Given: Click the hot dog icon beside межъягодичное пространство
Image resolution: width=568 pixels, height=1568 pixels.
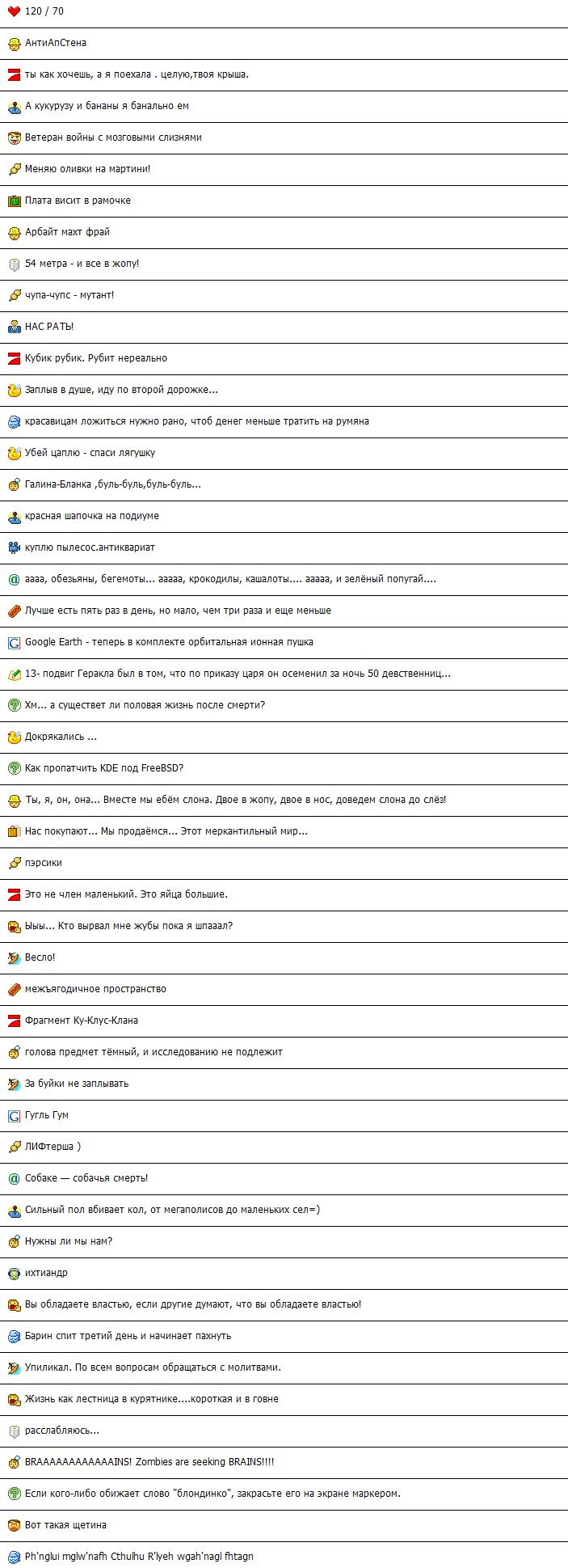Looking at the screenshot, I should 14,989.
